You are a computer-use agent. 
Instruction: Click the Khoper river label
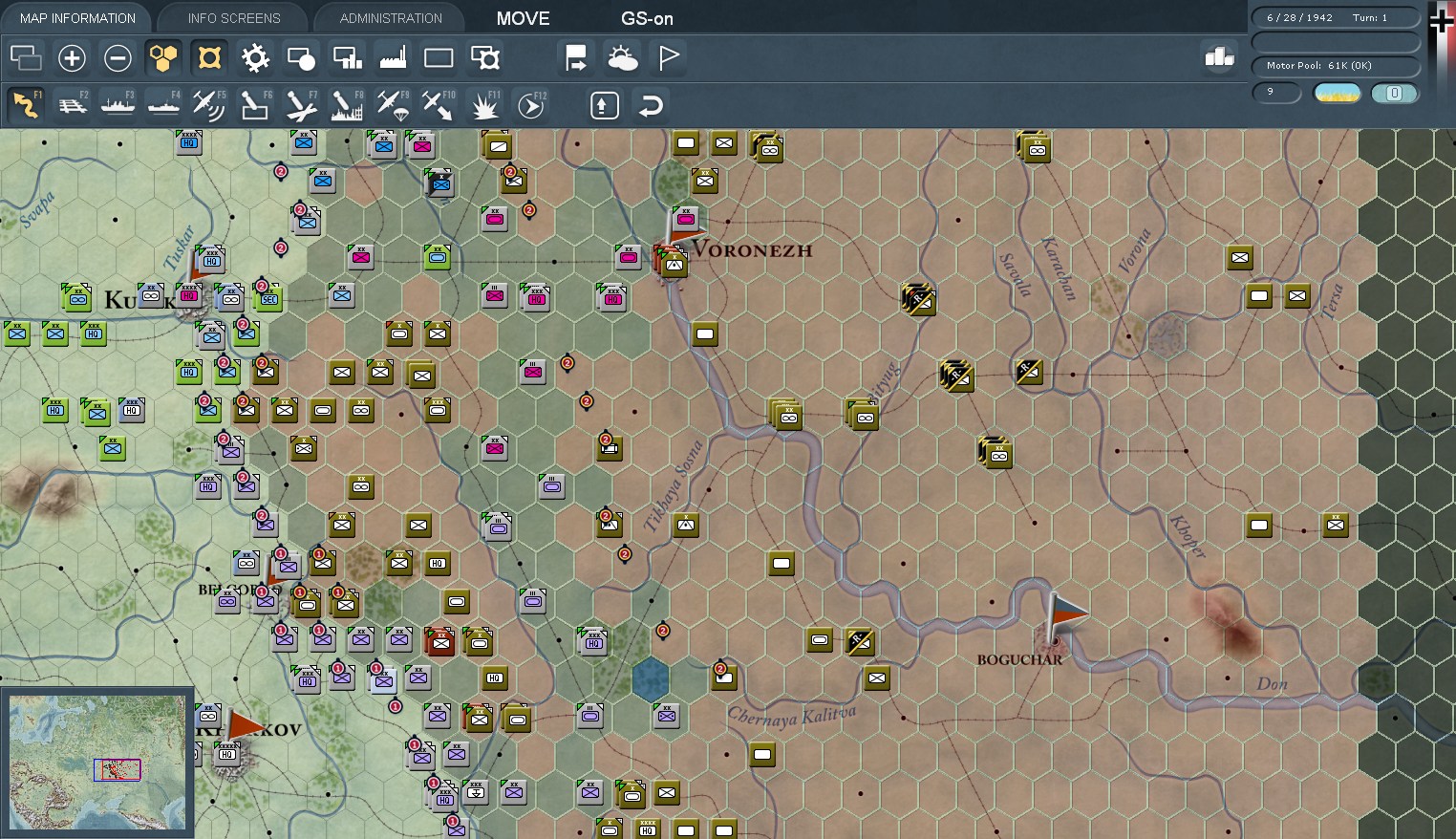tap(1188, 536)
